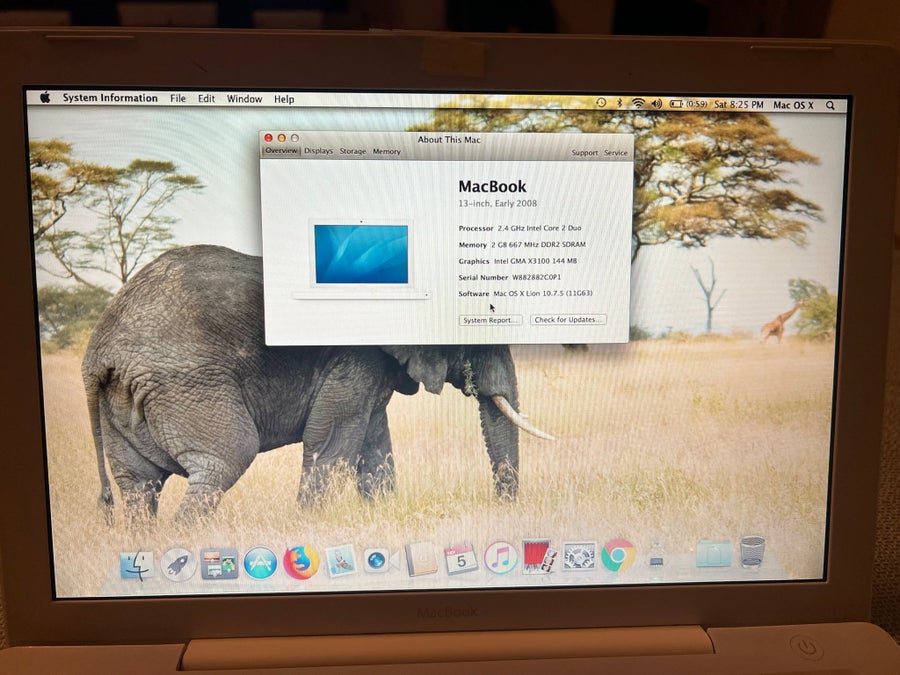The image size is (900, 675).
Task: Click the 13-inch, Early 2008 text
Action: tap(498, 203)
